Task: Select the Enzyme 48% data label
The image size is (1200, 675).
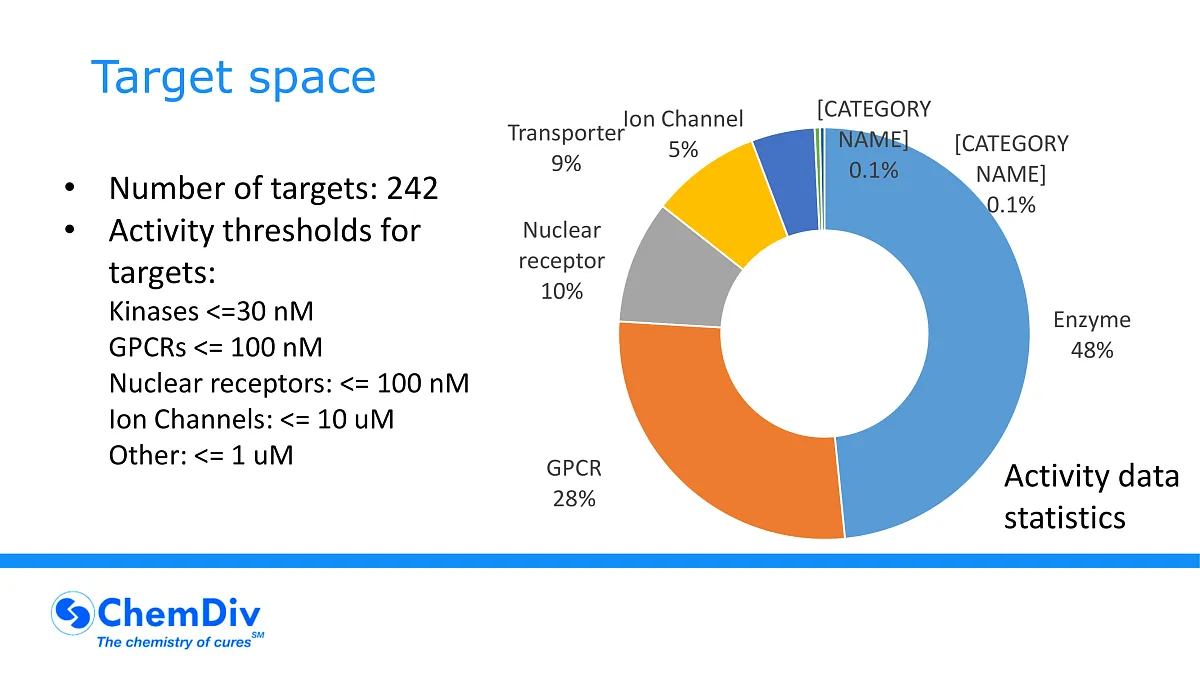Action: (x=1091, y=335)
